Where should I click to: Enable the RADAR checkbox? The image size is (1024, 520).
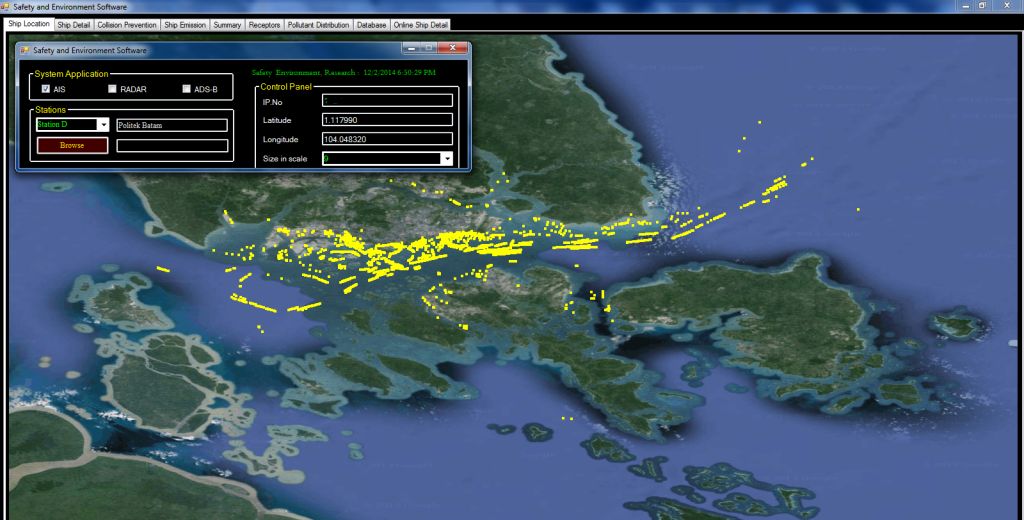pyautogui.click(x=111, y=89)
